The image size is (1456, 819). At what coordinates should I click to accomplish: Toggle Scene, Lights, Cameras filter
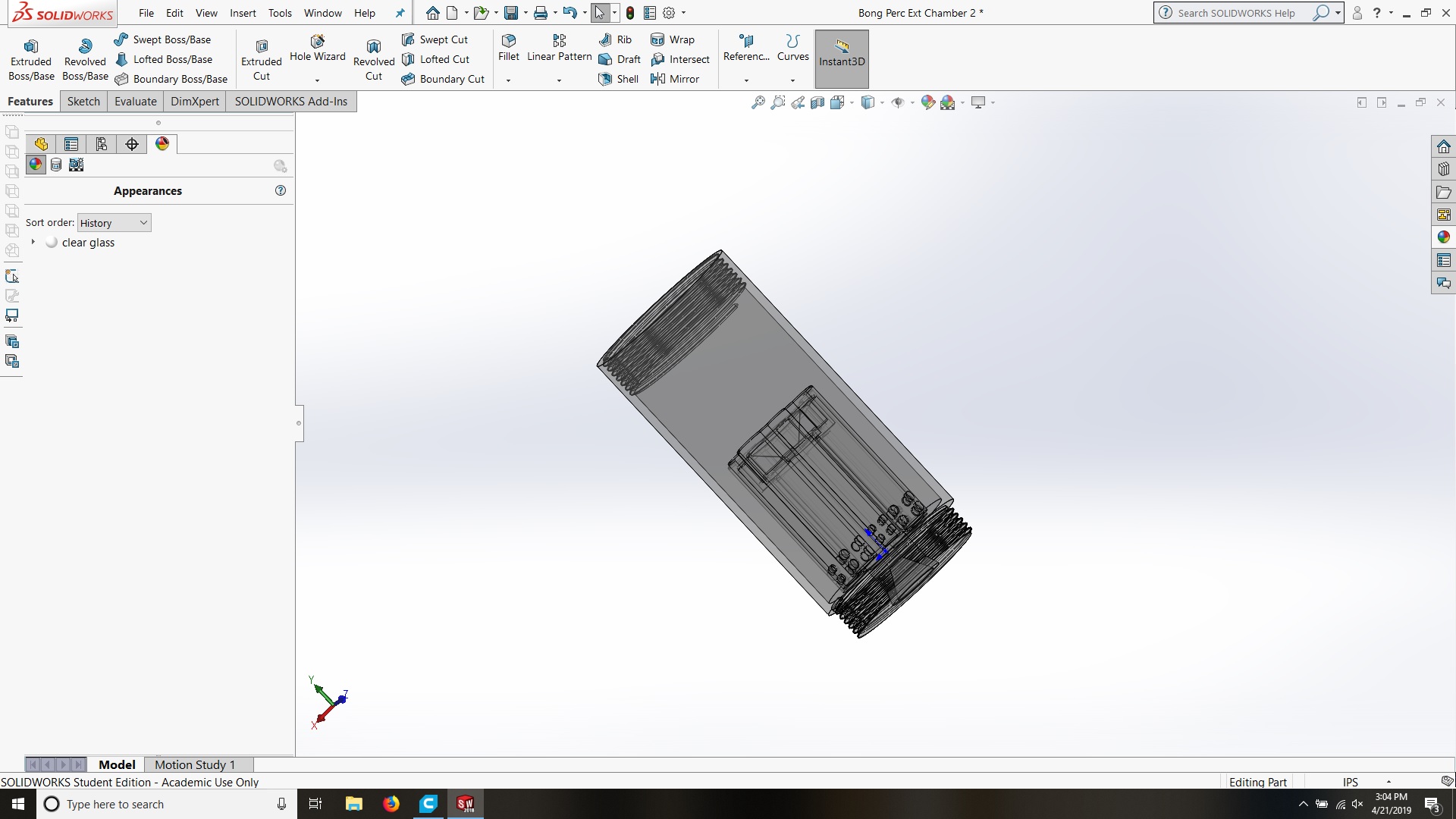click(77, 165)
